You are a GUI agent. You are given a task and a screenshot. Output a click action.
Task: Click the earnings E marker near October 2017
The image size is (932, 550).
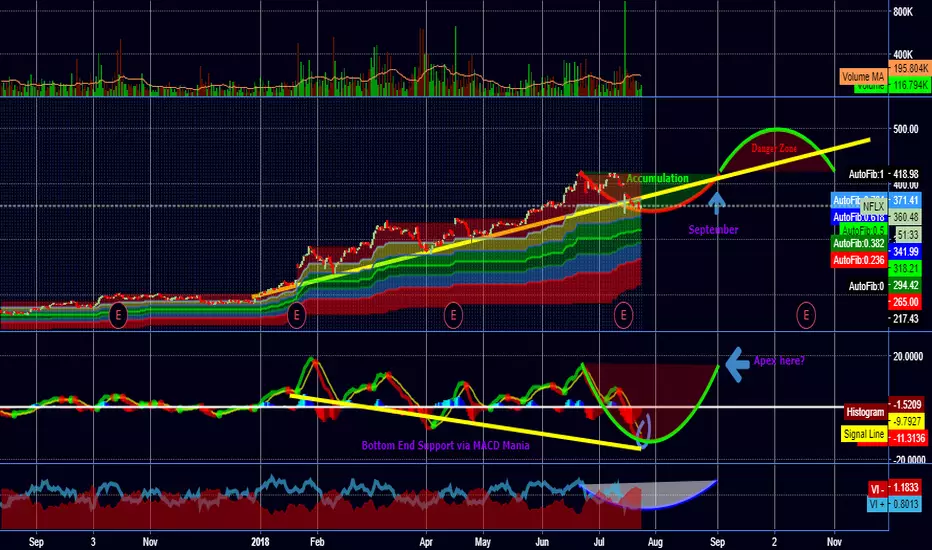click(x=118, y=315)
